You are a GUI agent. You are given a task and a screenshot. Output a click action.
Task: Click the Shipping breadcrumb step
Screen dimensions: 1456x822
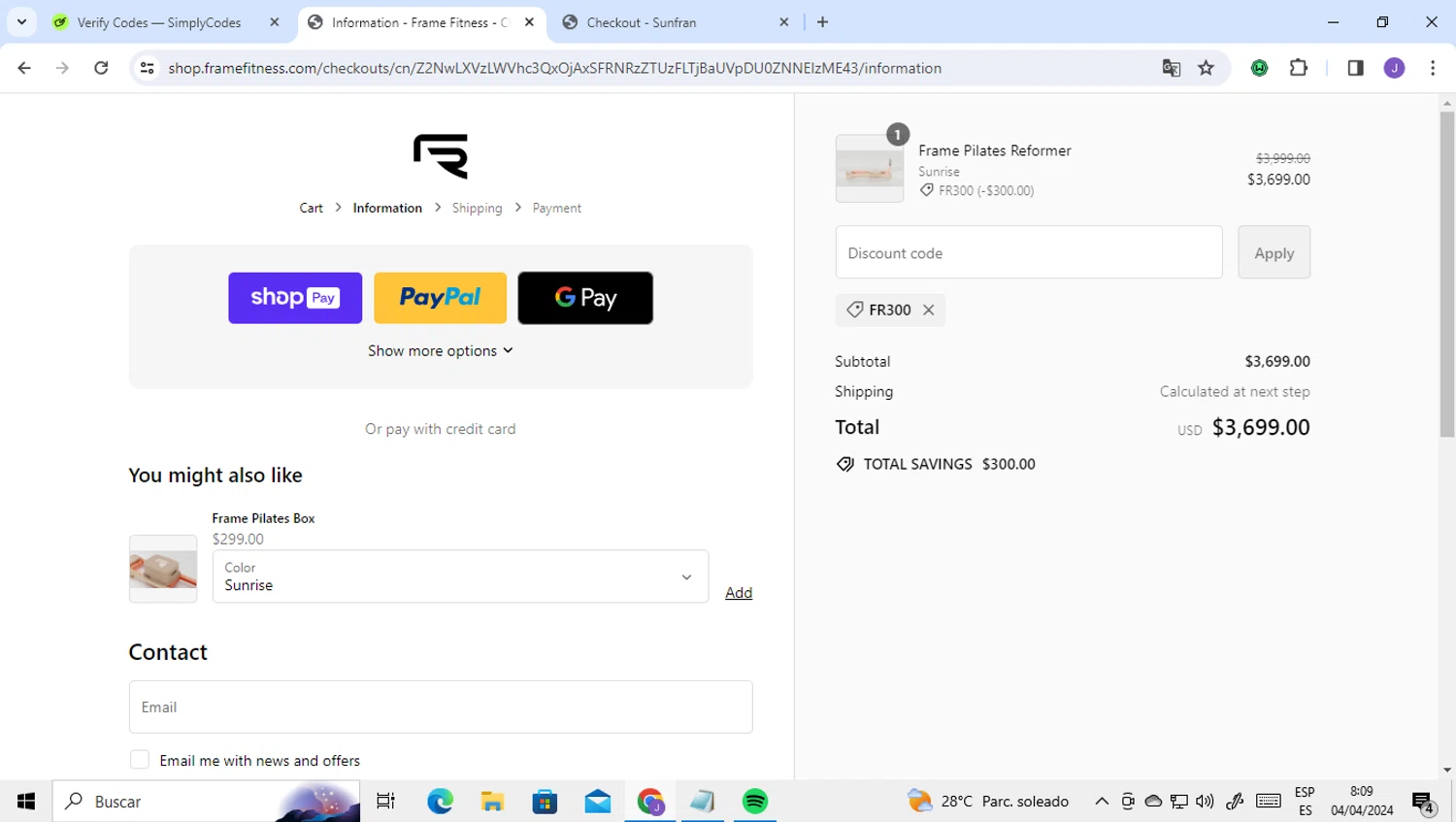pyautogui.click(x=477, y=208)
